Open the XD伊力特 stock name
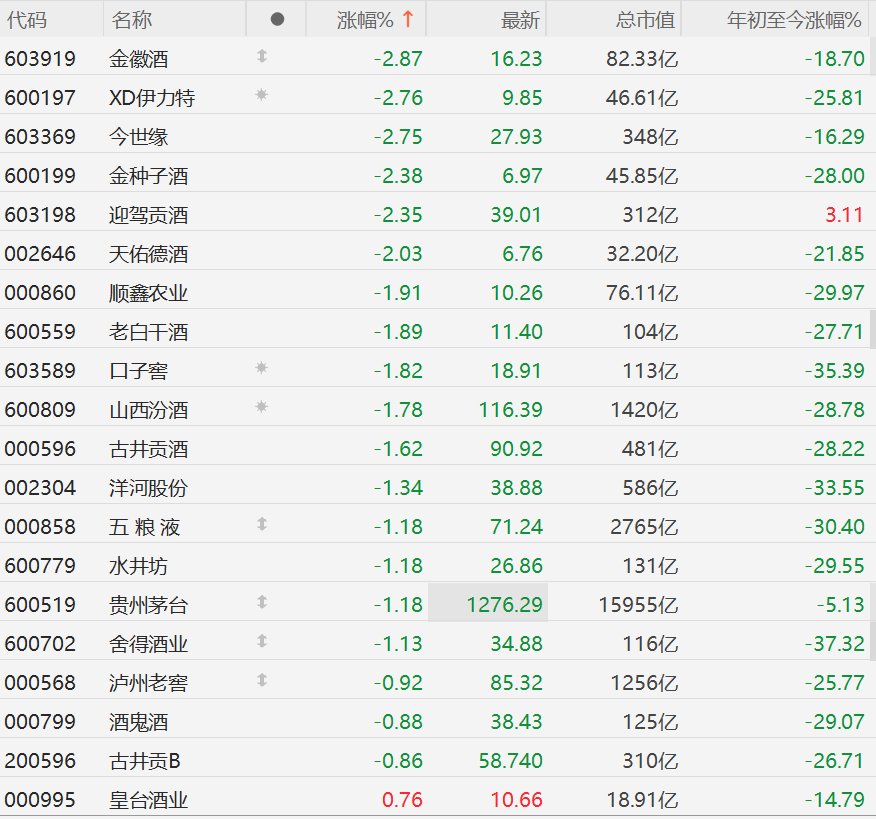876x819 pixels. pos(152,98)
